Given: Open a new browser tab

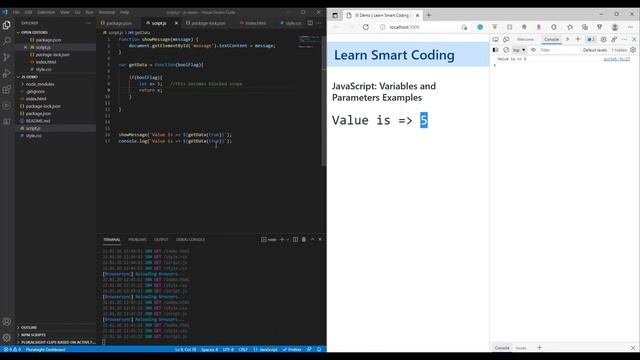Looking at the screenshot, I should click(429, 15).
